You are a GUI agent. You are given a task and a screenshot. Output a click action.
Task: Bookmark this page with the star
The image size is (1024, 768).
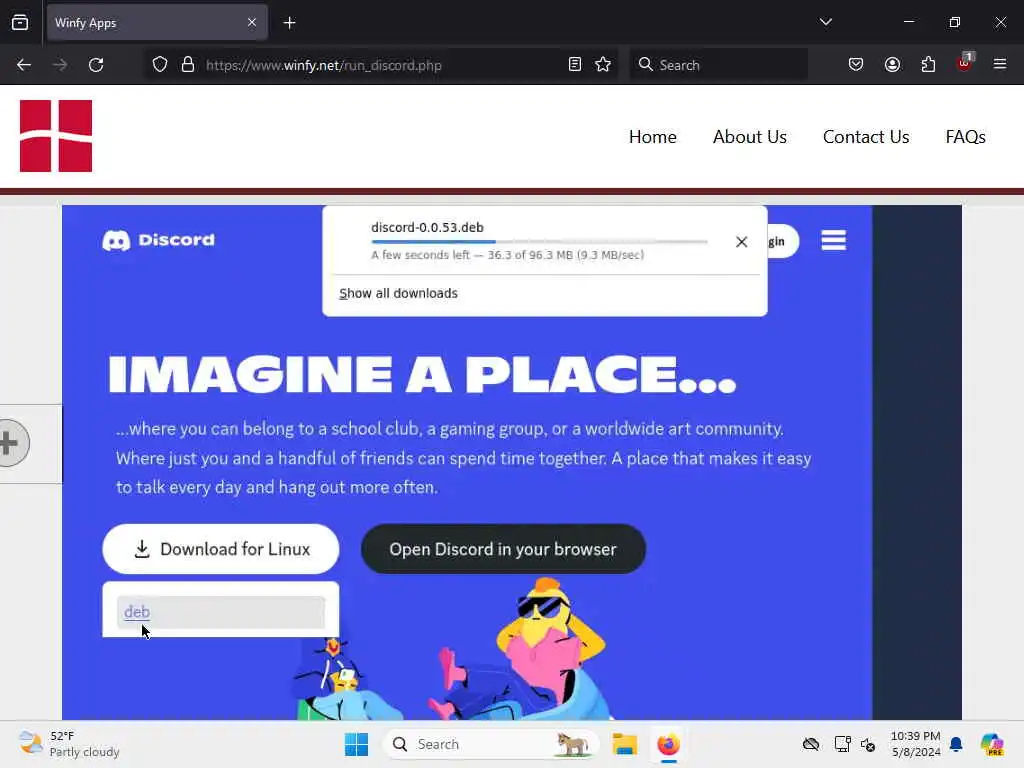click(x=603, y=64)
